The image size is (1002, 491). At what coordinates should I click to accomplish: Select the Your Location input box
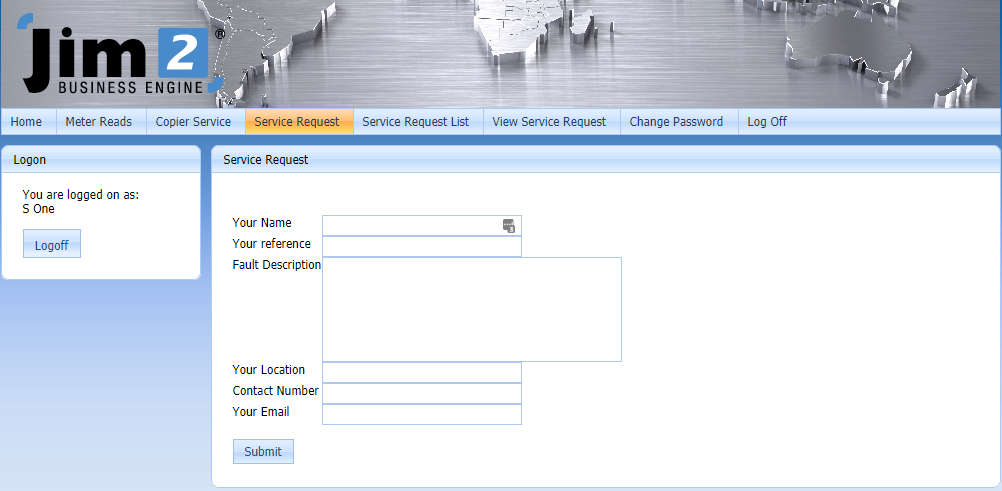click(422, 373)
